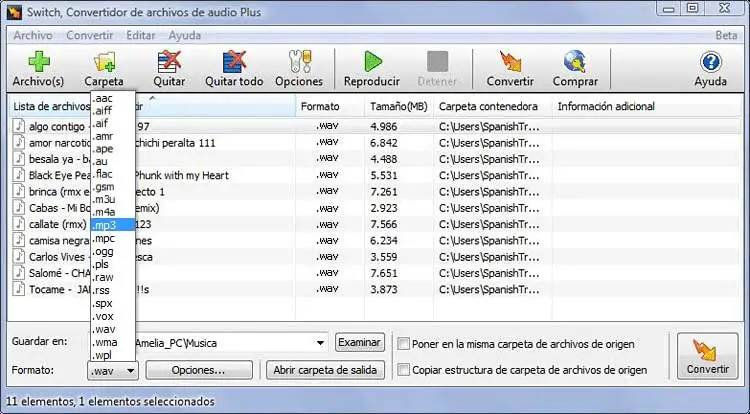Open the Opciones toolbar icon
Screen dimensions: 750x414
tap(299, 62)
